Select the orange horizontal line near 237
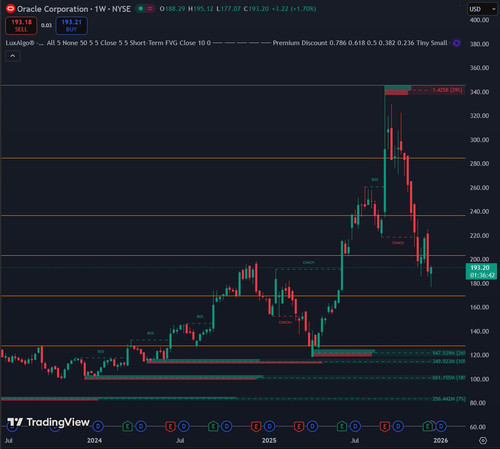Viewport: 500px width, 449px height. pos(233,216)
